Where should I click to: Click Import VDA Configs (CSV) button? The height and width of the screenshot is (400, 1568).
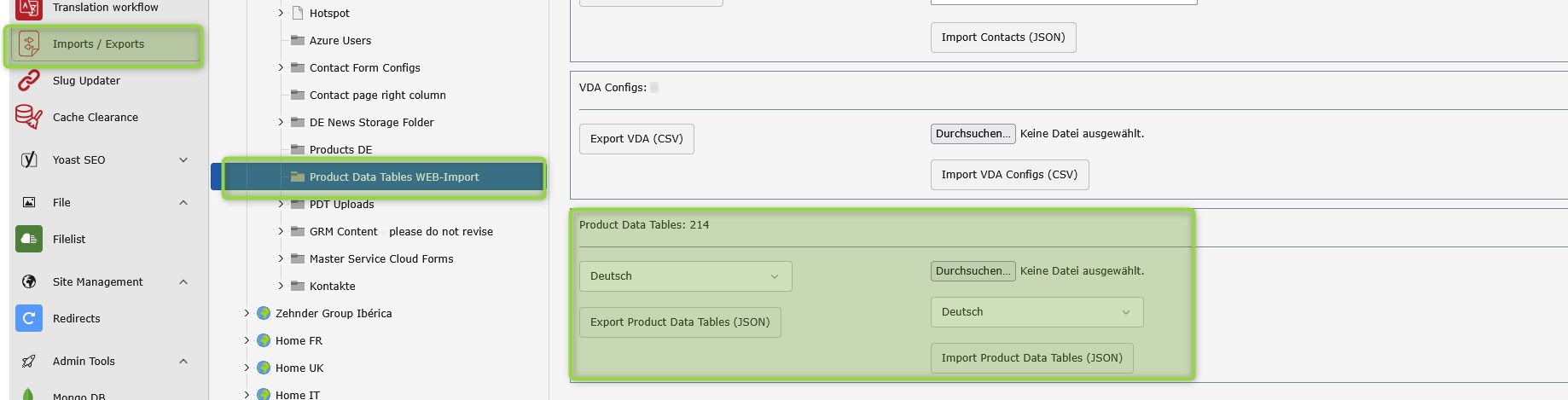click(1009, 175)
